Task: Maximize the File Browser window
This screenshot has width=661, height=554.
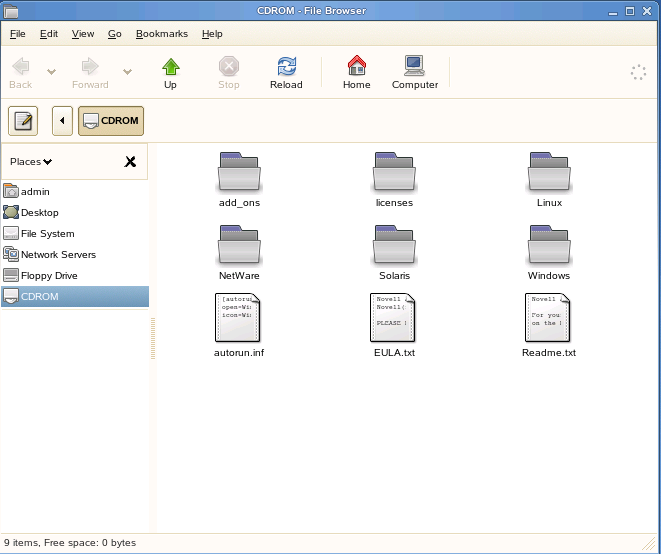Action: coord(630,11)
